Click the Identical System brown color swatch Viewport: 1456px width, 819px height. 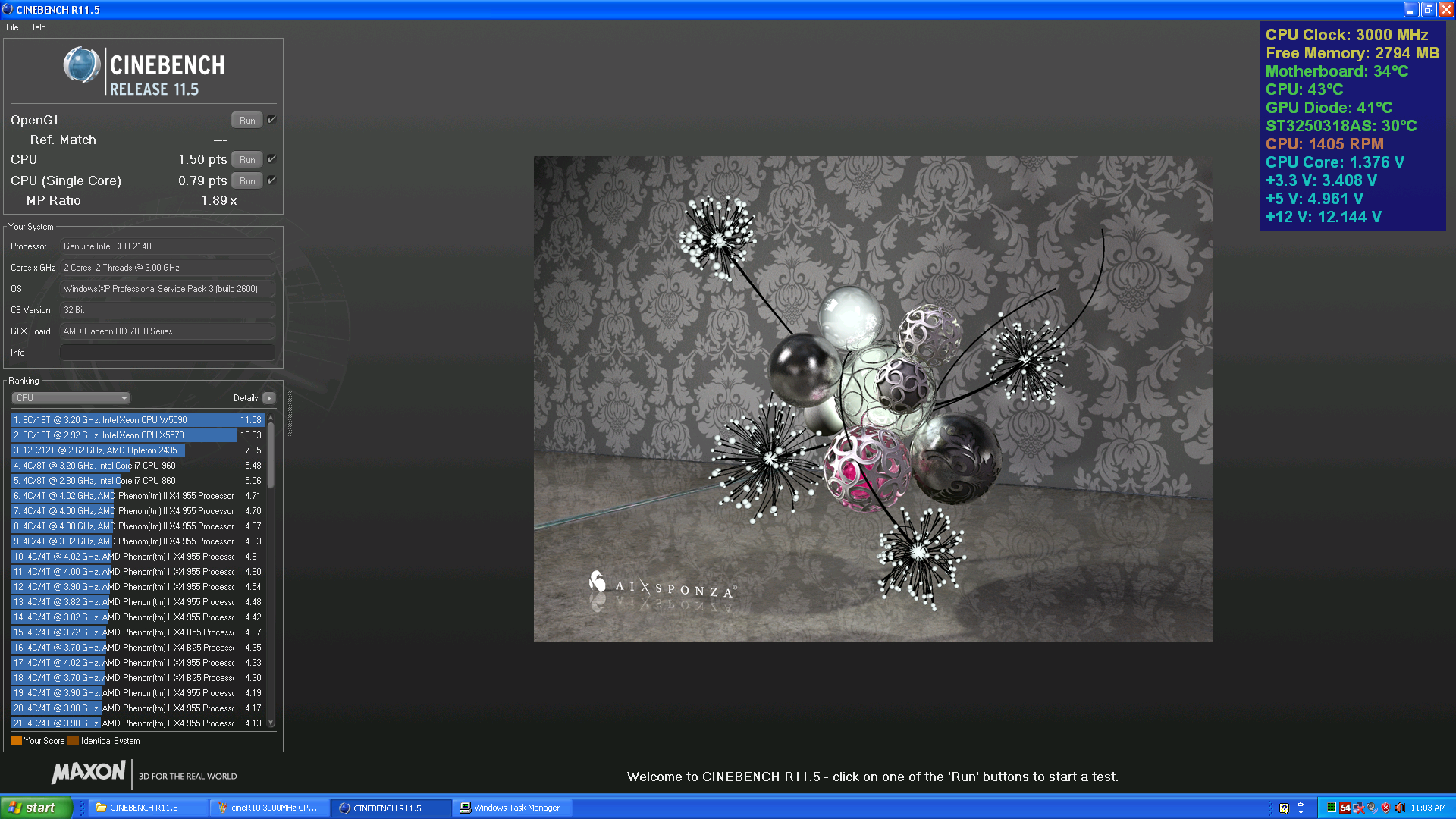(73, 741)
